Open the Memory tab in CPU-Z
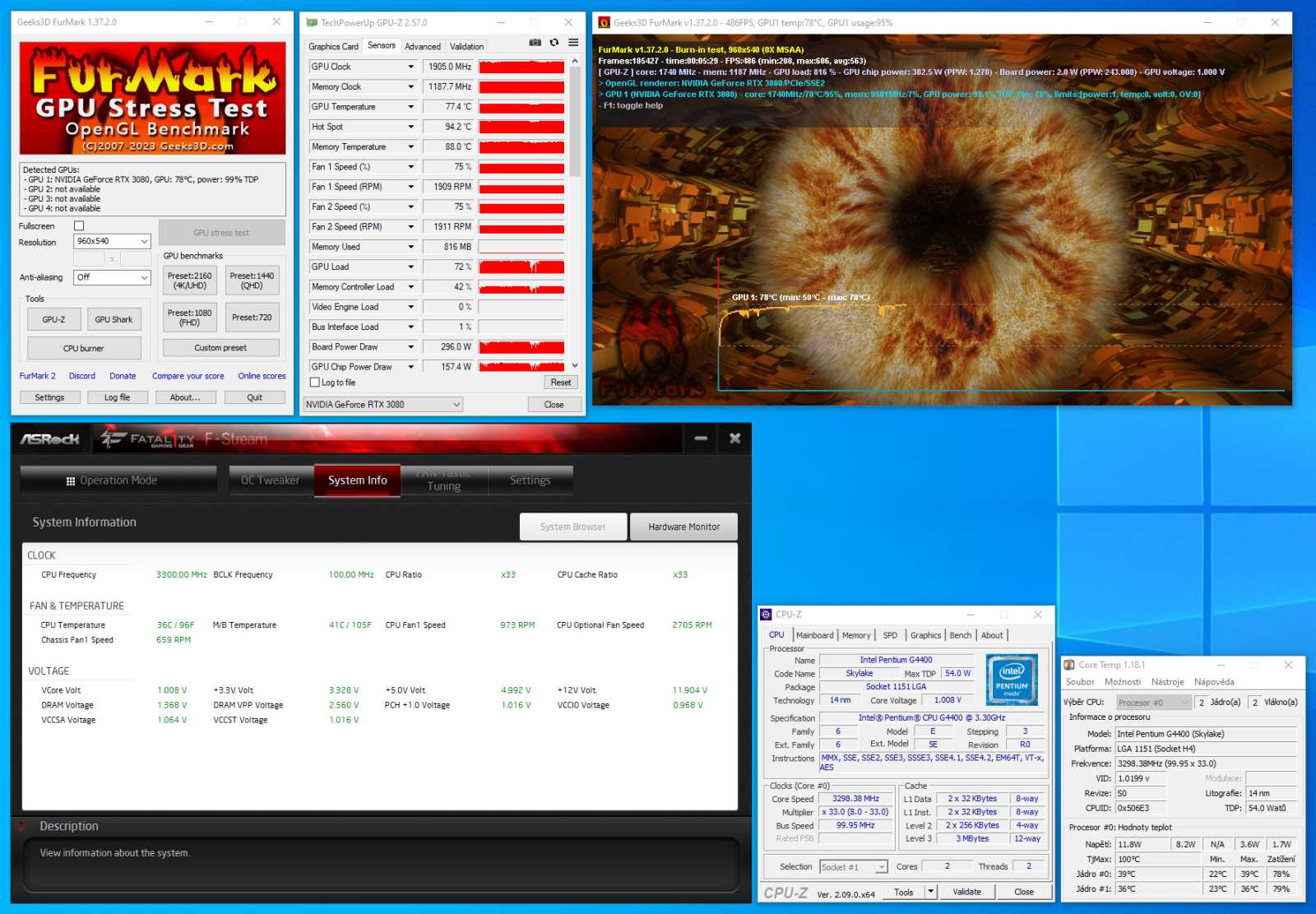 click(856, 635)
